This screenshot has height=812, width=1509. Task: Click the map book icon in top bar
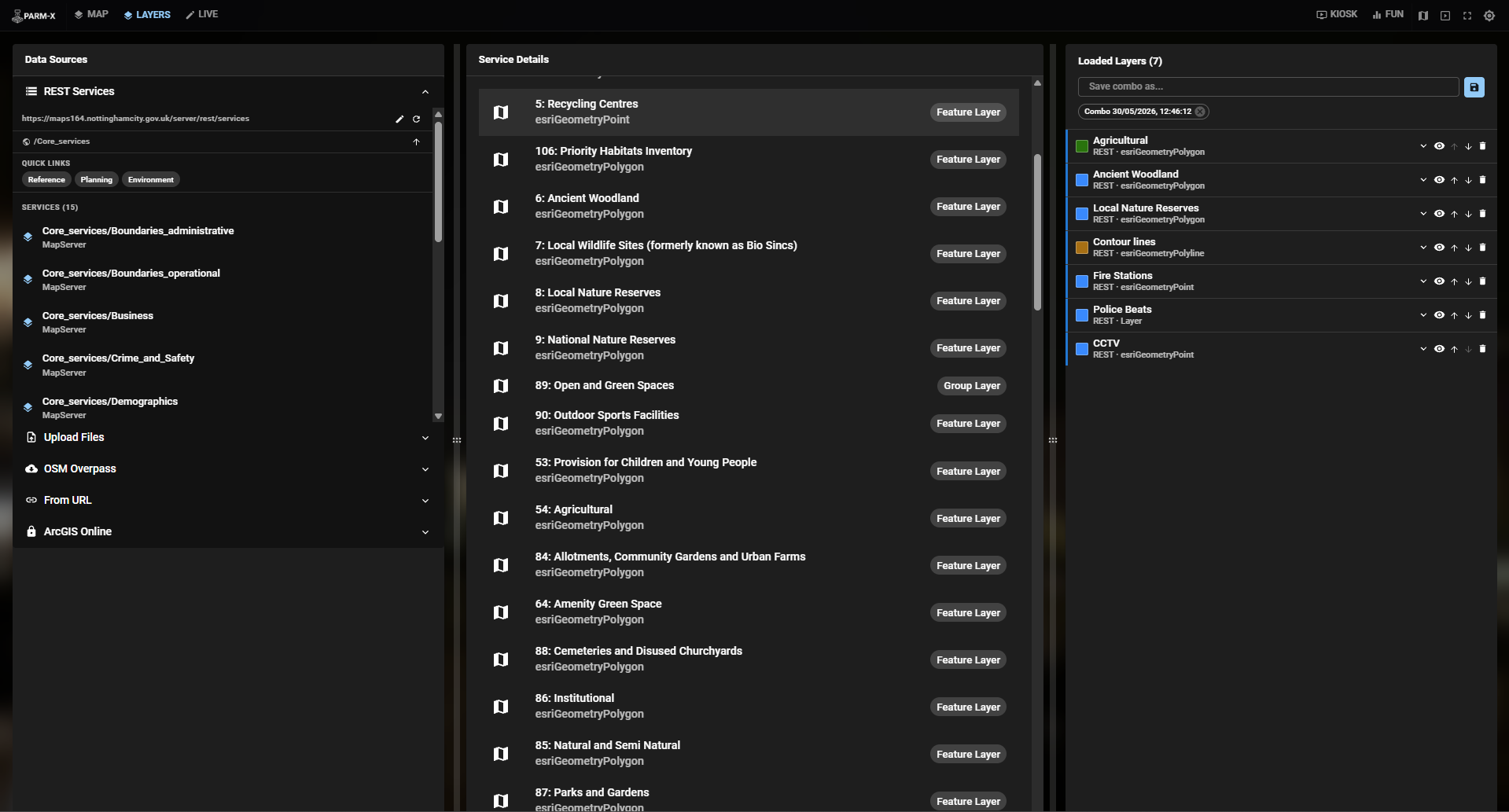1423,16
